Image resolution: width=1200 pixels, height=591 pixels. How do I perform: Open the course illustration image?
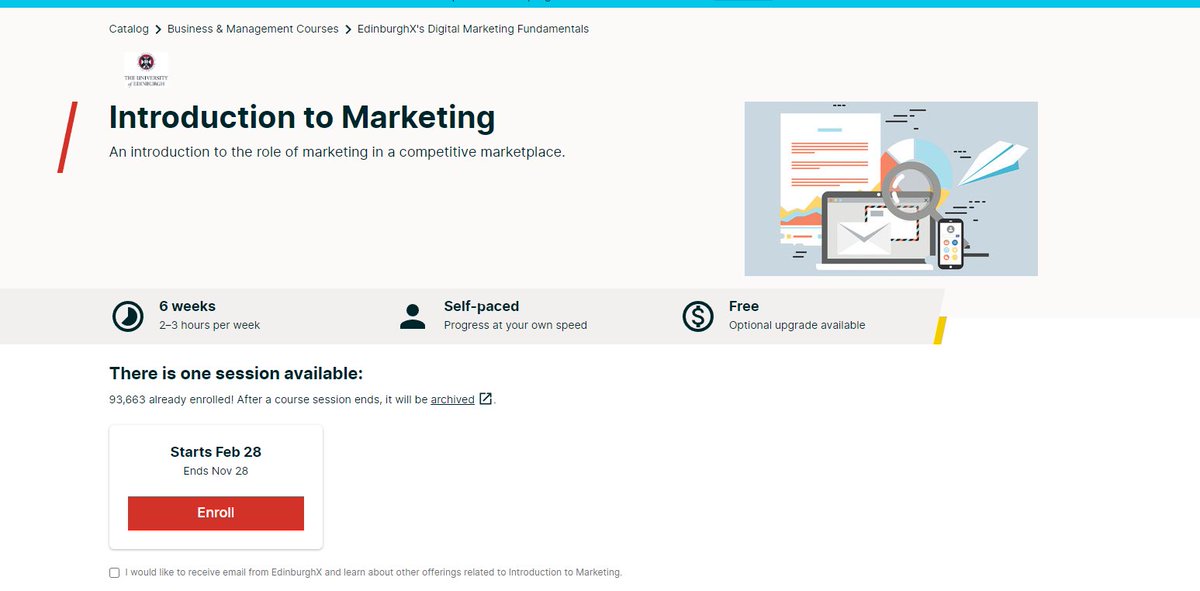891,188
